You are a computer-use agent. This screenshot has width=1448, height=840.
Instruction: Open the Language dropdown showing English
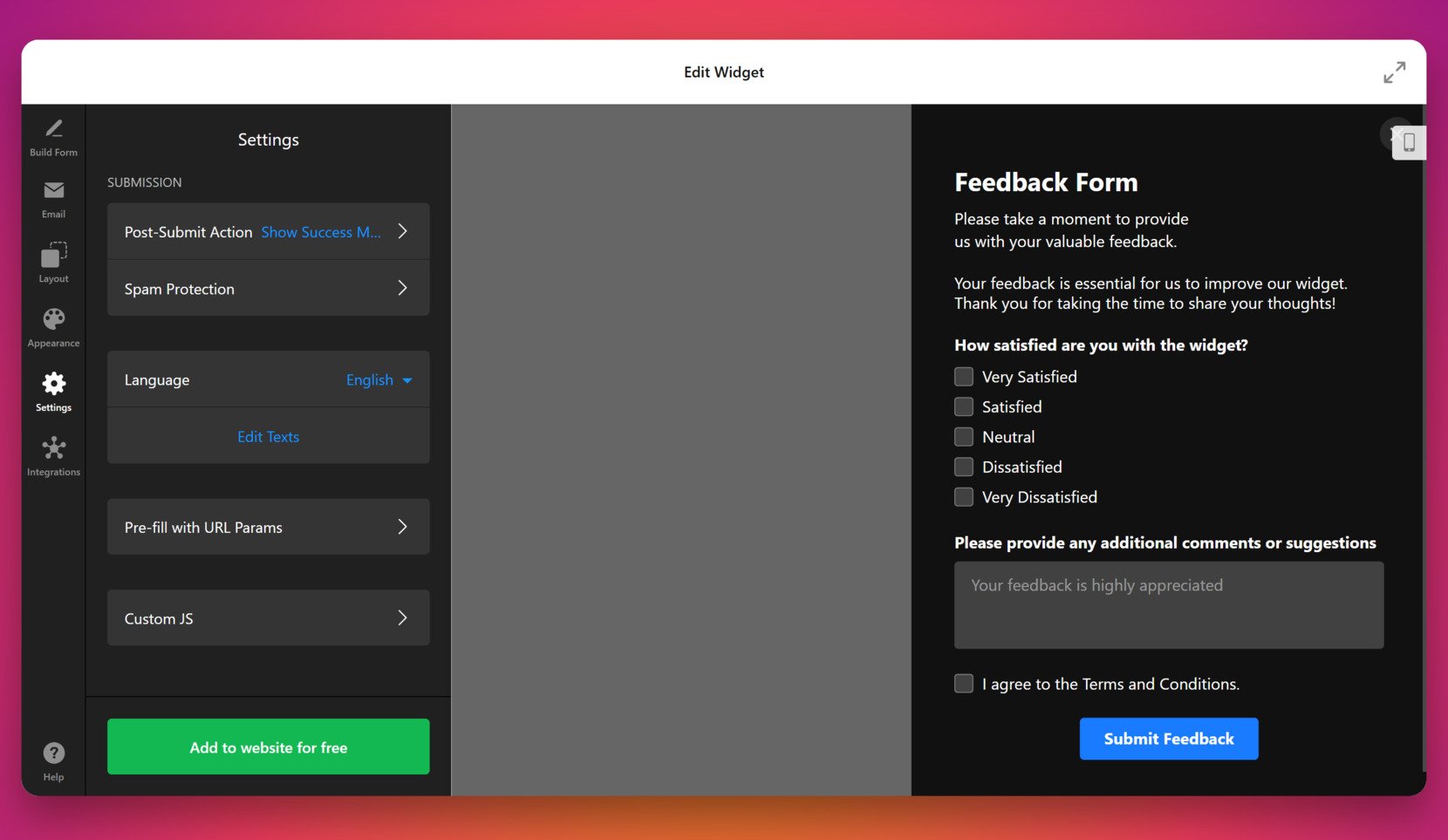[x=379, y=380]
